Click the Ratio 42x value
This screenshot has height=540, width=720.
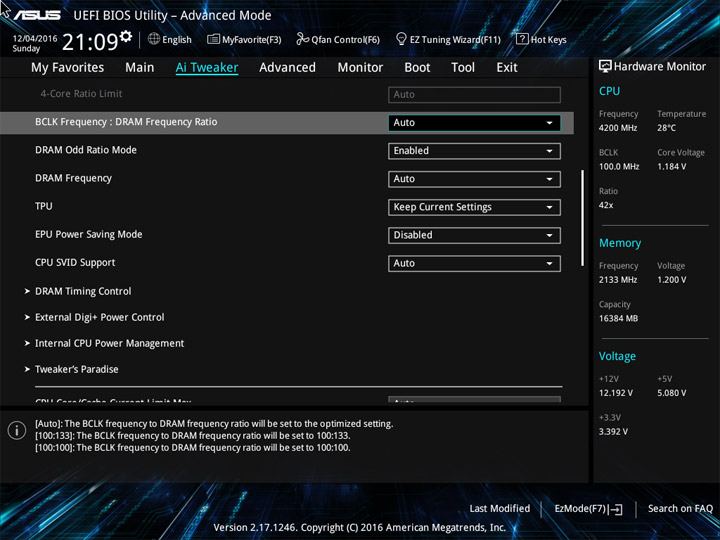(x=606, y=205)
